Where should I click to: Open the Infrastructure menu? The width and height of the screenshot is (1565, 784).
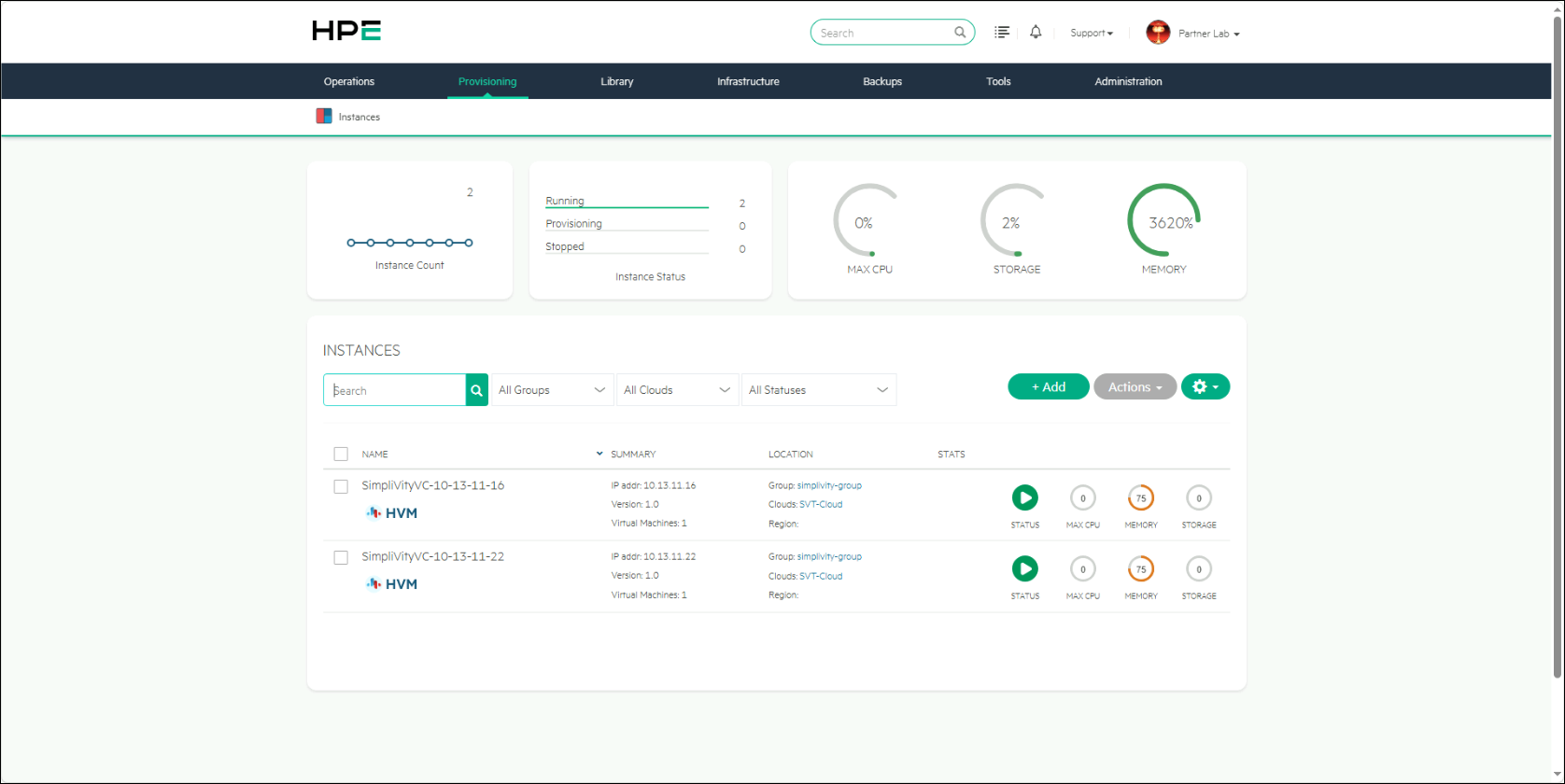[x=748, y=81]
